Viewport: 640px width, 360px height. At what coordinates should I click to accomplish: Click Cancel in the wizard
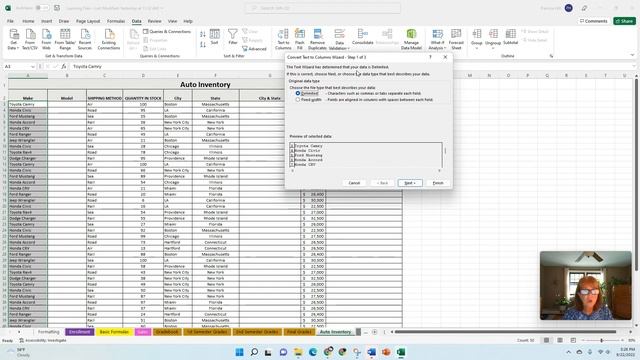pyautogui.click(x=354, y=183)
